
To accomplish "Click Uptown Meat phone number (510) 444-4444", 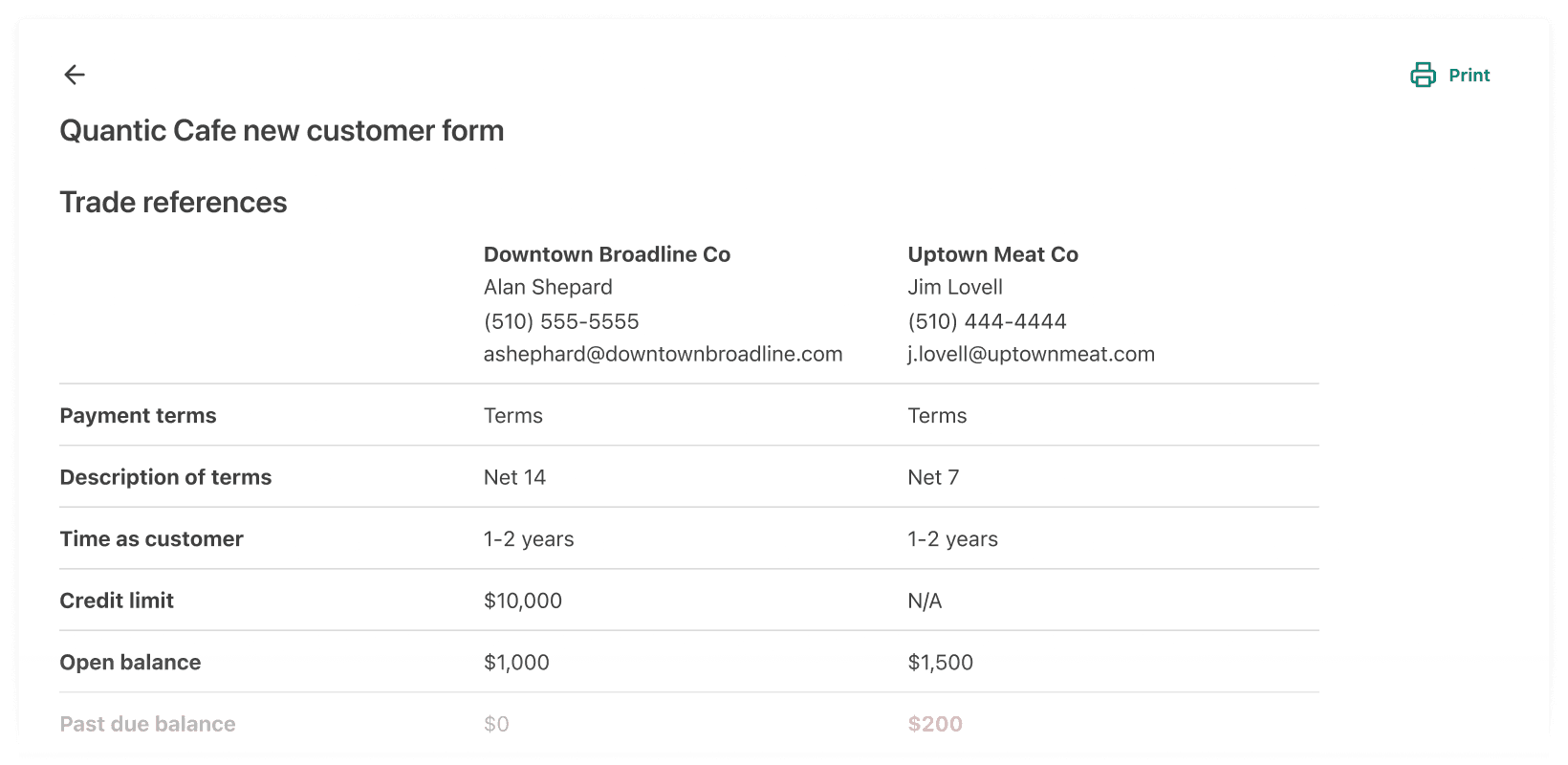I will (987, 321).
